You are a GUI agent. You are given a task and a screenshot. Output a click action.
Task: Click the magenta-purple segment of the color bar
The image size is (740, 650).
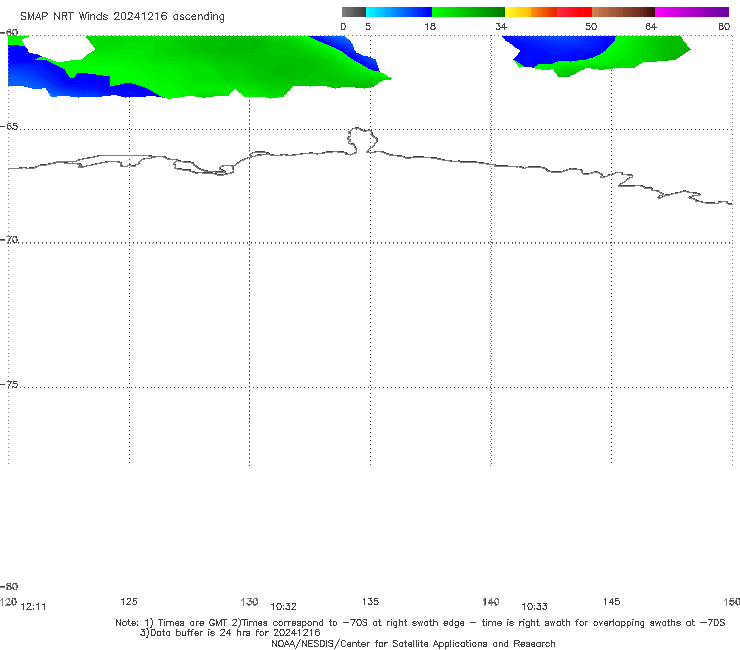(x=692, y=12)
